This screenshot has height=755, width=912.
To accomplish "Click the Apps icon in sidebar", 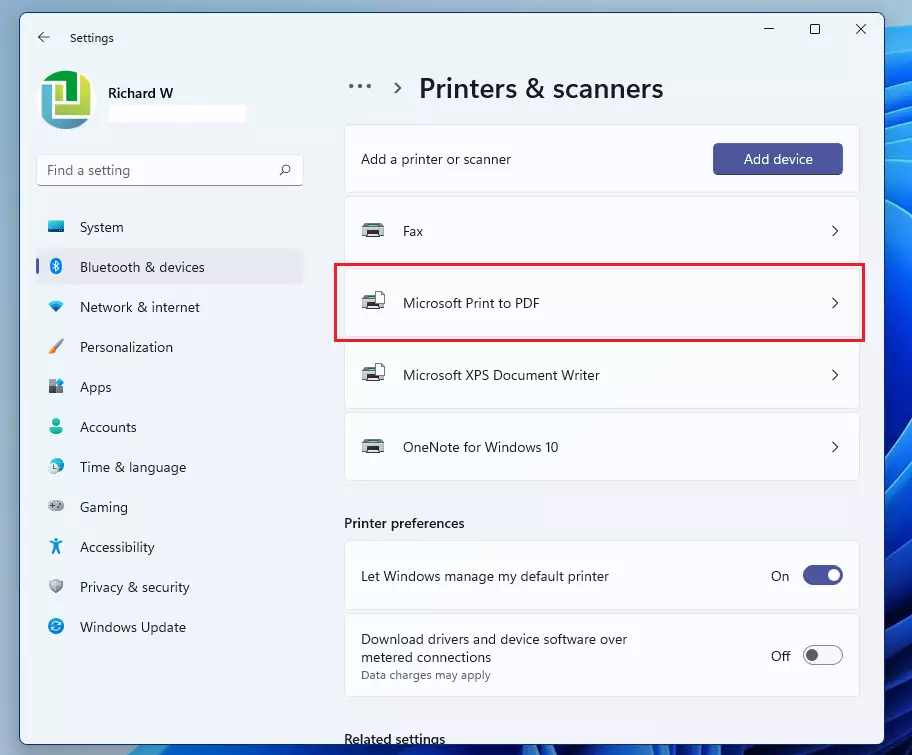I will (x=56, y=386).
